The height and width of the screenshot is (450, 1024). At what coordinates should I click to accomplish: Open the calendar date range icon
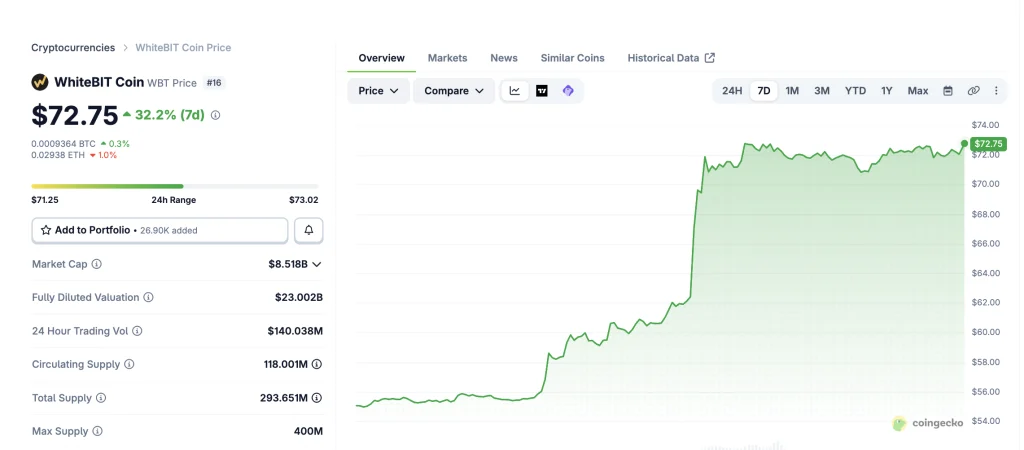pos(948,91)
